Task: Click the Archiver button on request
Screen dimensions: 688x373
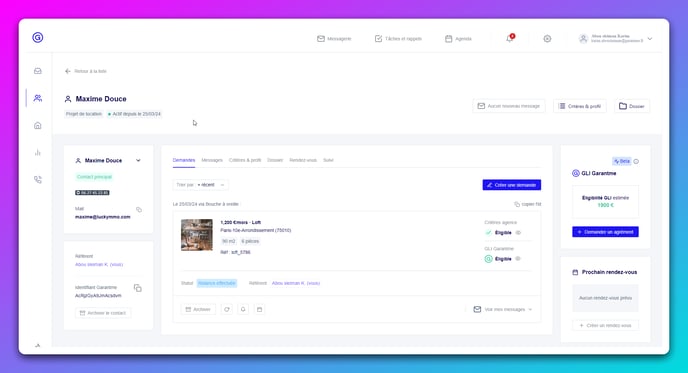Action: 198,309
